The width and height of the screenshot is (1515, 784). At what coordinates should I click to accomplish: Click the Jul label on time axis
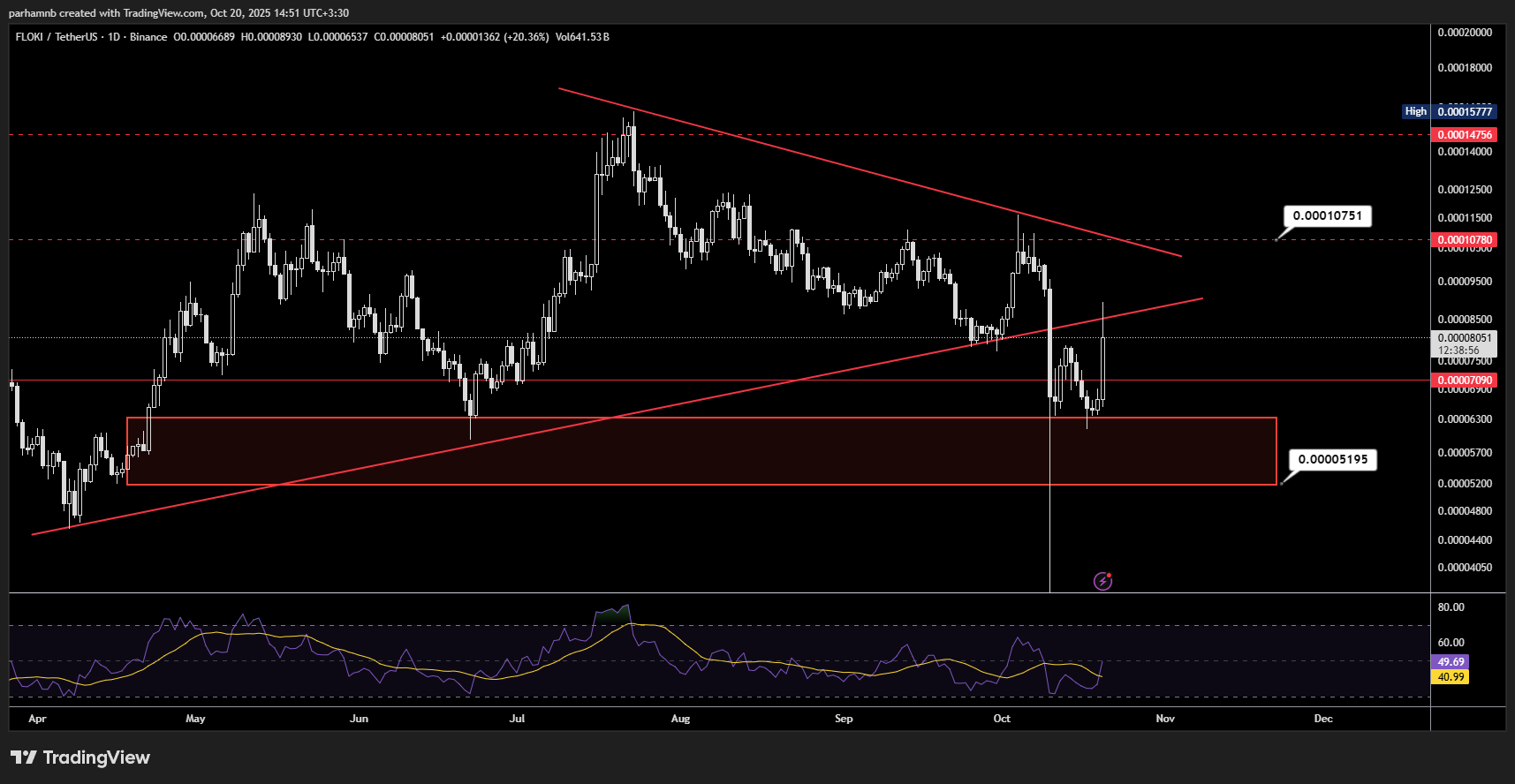pyautogui.click(x=517, y=719)
